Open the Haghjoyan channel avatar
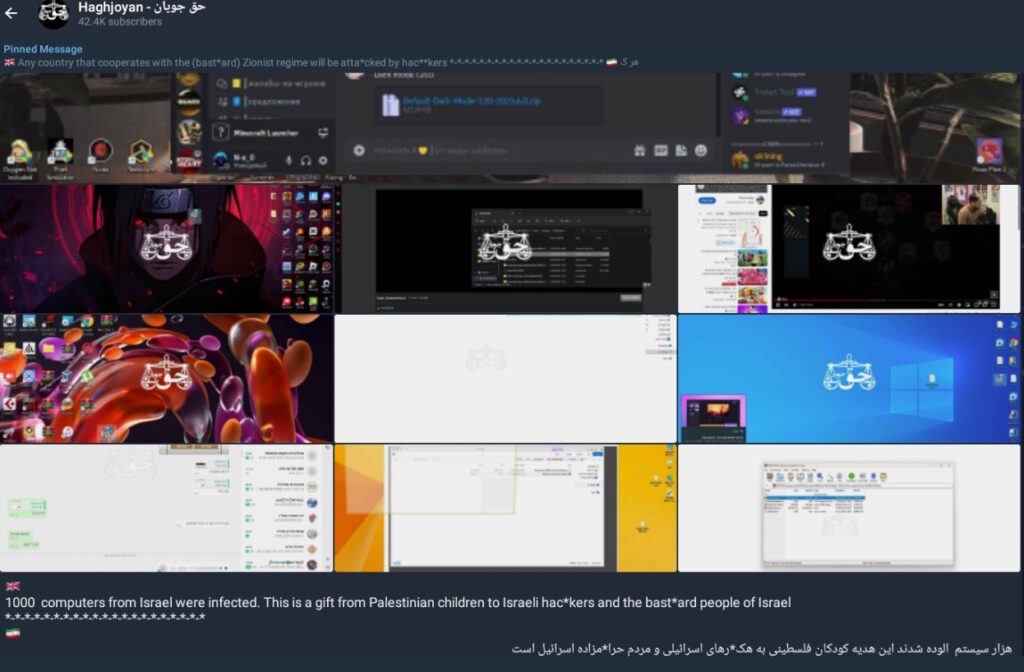Viewport: 1024px width, 672px height. [x=53, y=13]
